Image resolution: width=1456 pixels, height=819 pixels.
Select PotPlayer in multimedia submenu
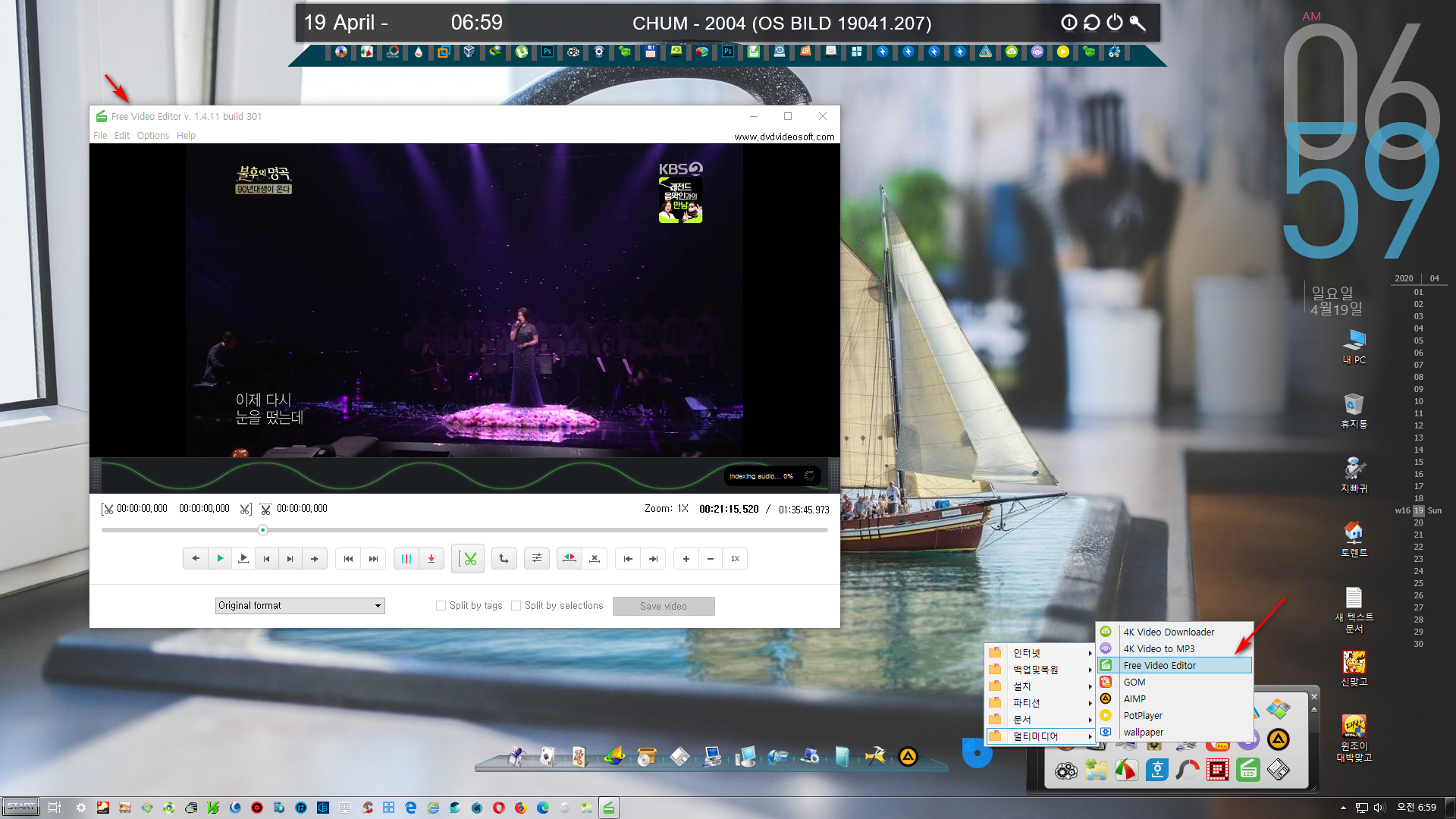pyautogui.click(x=1174, y=715)
